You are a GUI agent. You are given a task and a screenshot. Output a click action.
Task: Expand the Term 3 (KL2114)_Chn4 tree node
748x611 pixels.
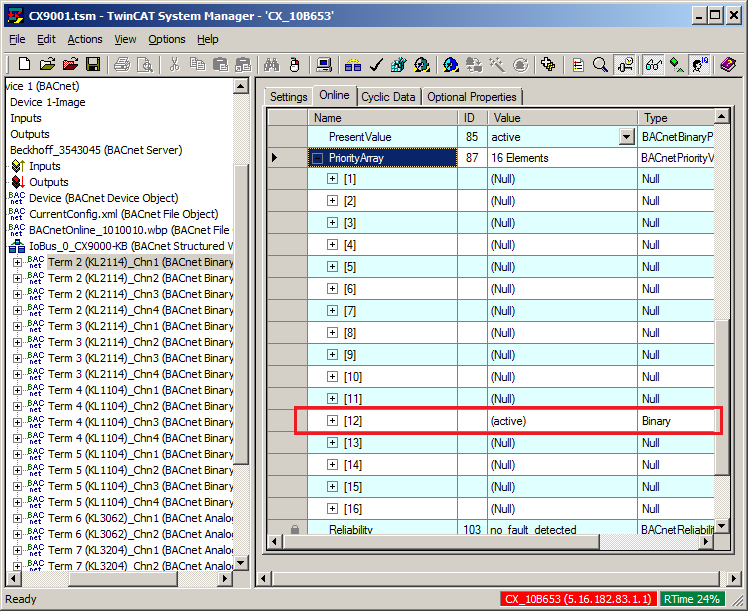pos(17,374)
